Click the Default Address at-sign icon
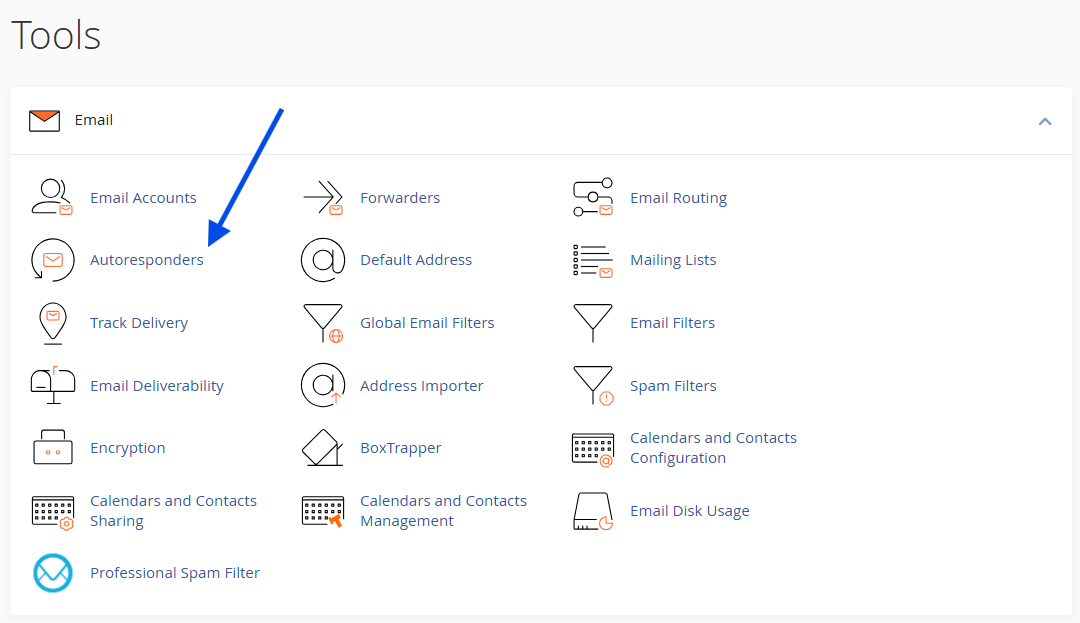Screen dimensions: 1080x623 tap(322, 260)
